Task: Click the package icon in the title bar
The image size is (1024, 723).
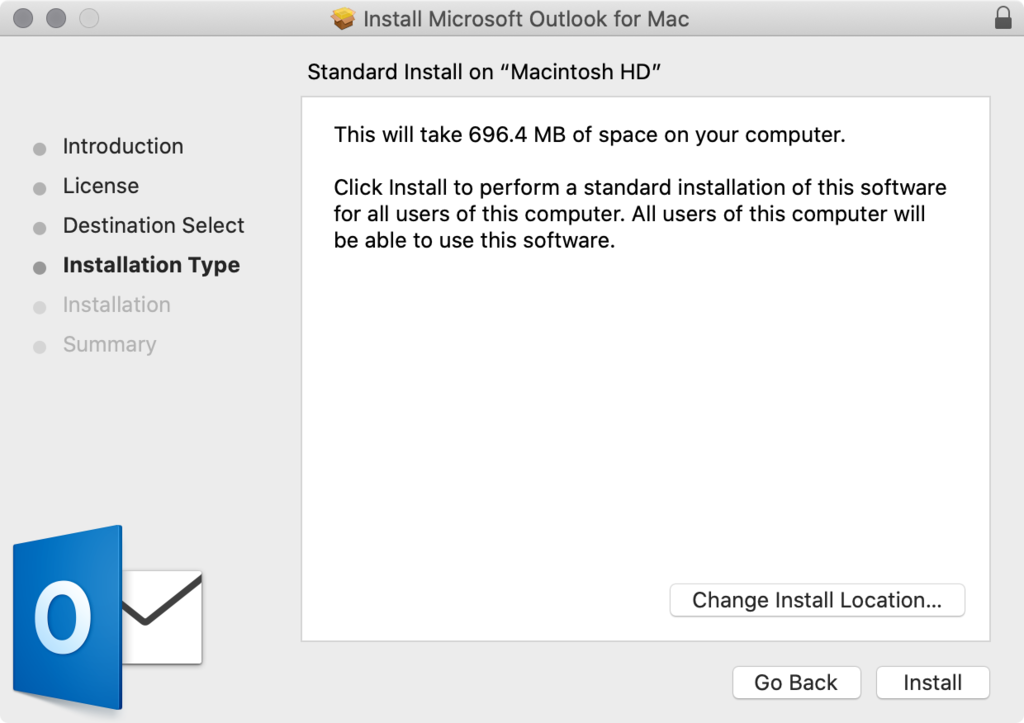Action: 343,18
